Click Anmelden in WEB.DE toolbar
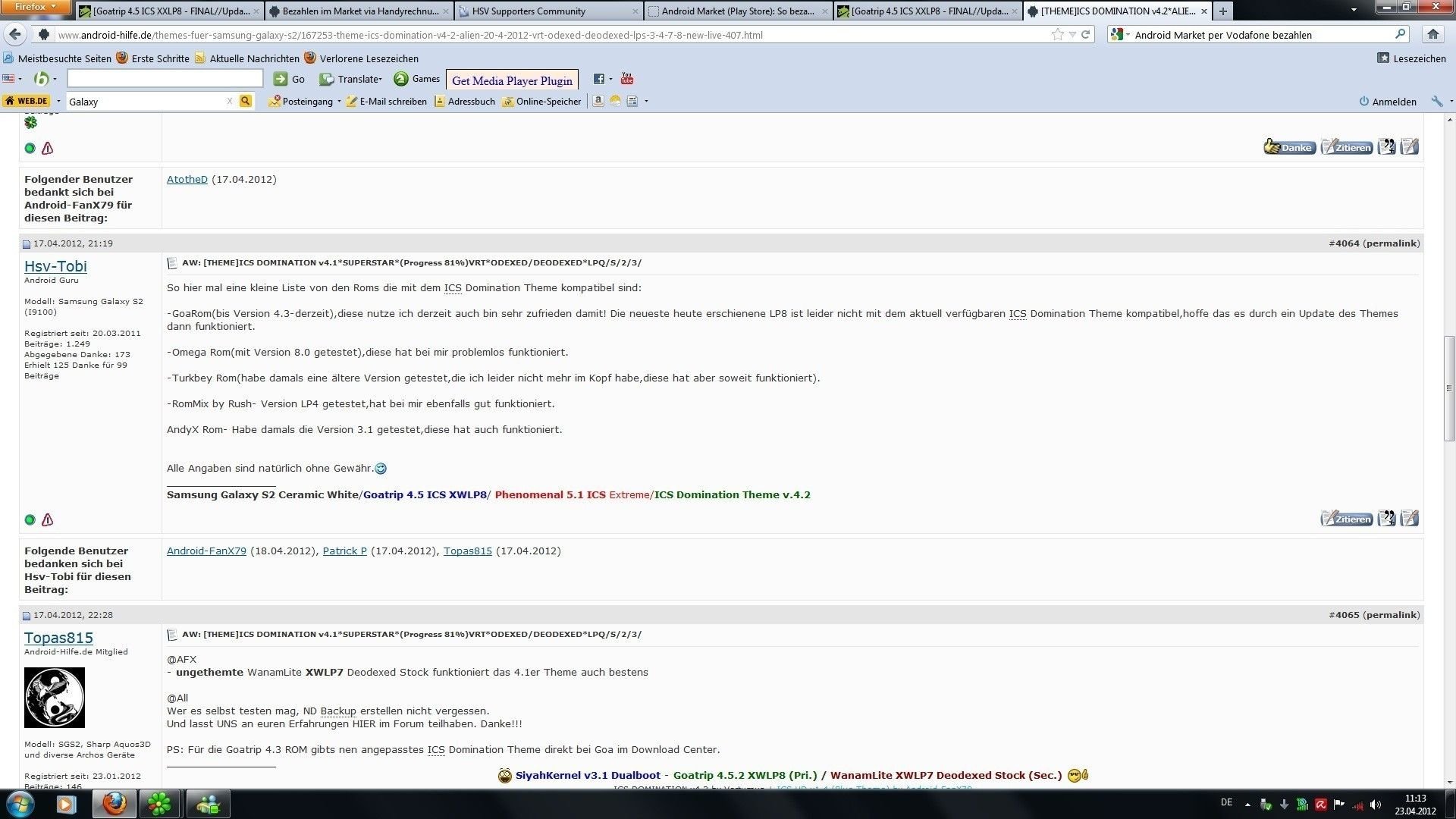Screen dimensions: 1456x819 pyautogui.click(x=1388, y=102)
